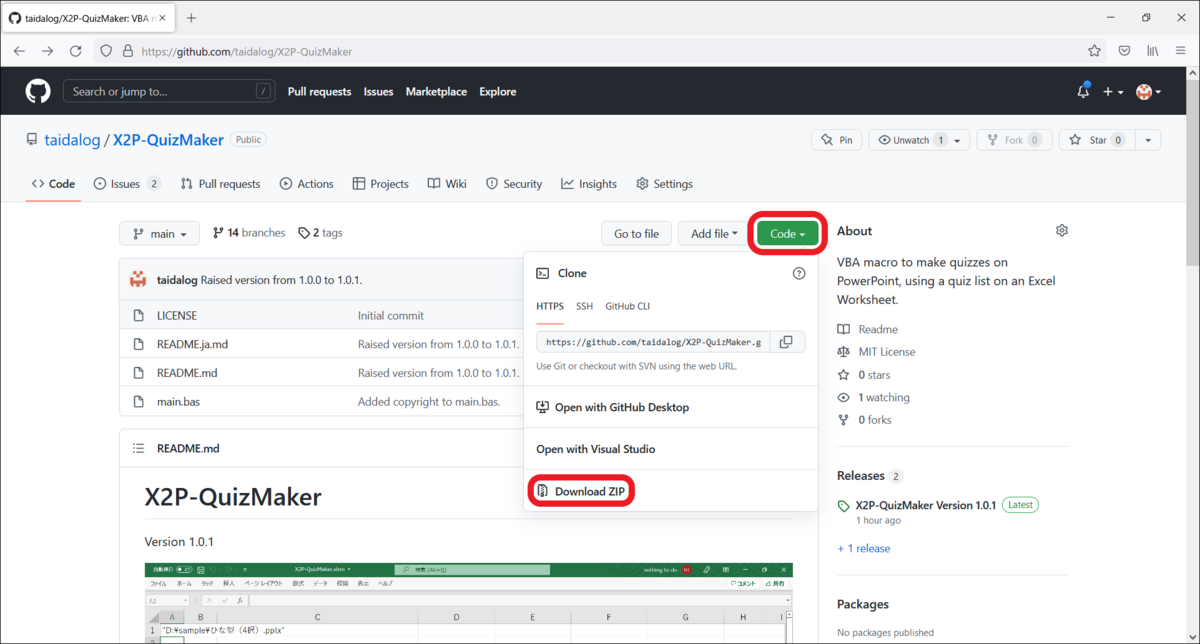Screen dimensions: 1200x644
Task: Click the help icon next to Clone
Action: click(x=799, y=273)
